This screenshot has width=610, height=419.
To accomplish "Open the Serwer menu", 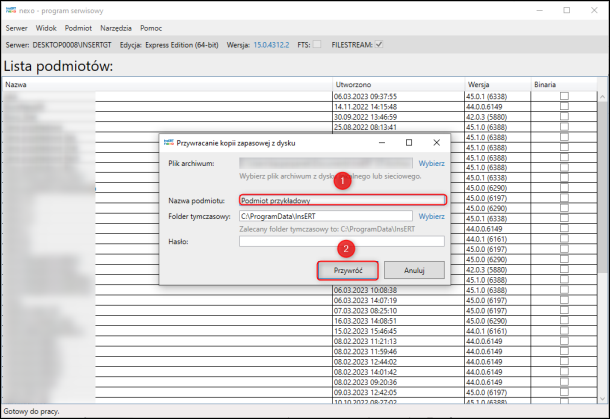I will click(x=16, y=28).
